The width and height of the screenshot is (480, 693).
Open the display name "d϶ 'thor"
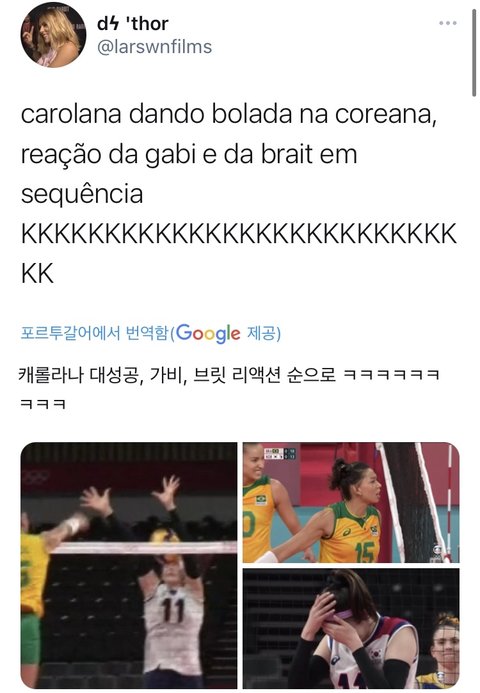click(x=133, y=23)
